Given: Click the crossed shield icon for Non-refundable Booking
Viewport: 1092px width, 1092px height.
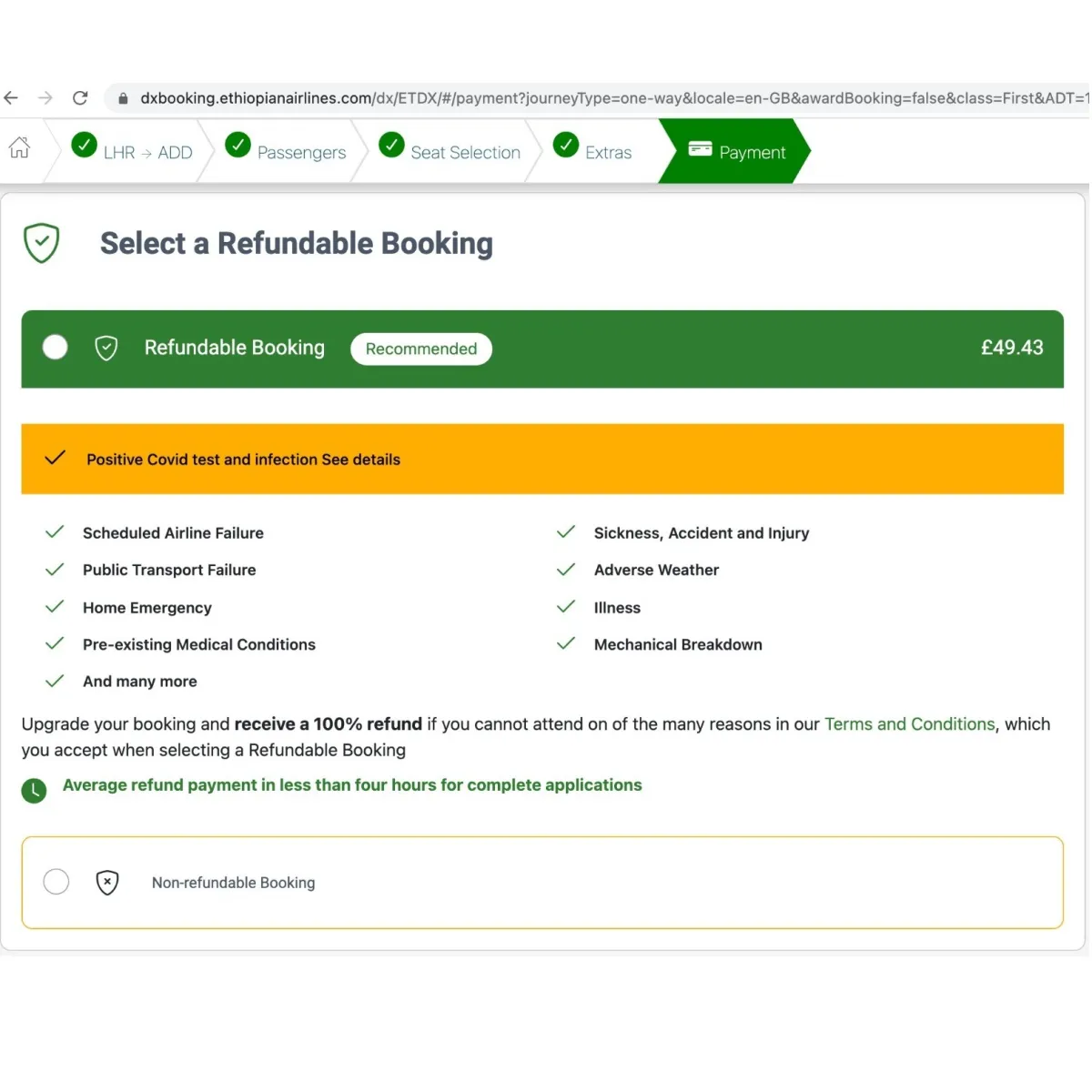Looking at the screenshot, I should 107,882.
